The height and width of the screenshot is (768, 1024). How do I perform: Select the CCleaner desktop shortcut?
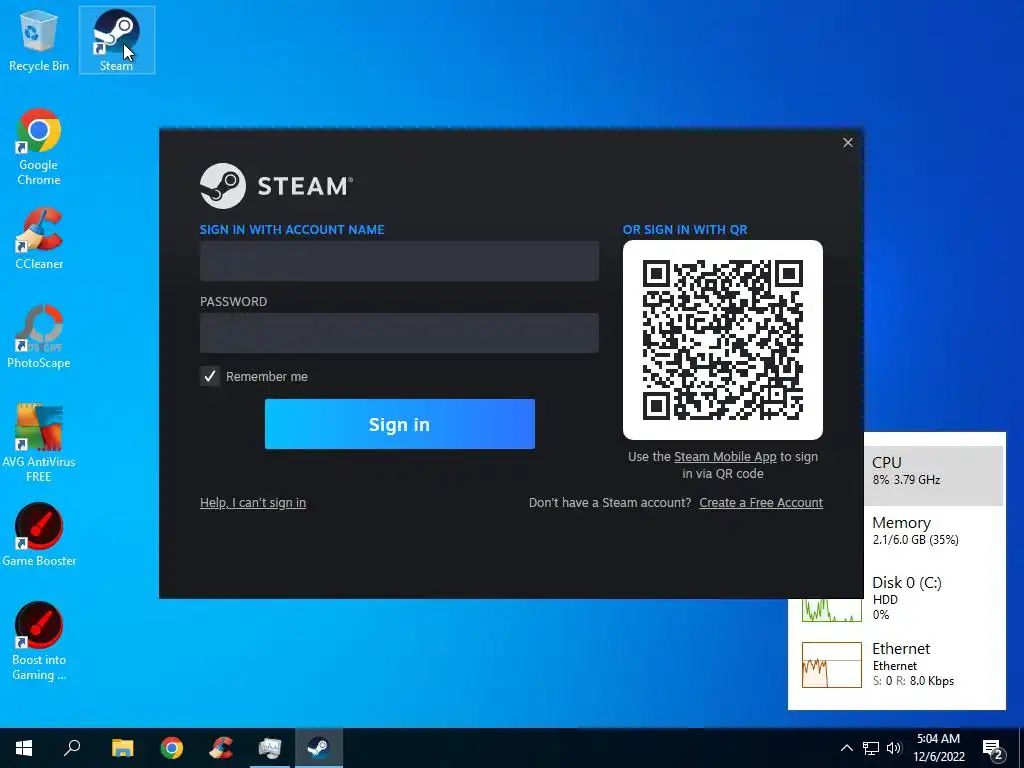click(39, 238)
